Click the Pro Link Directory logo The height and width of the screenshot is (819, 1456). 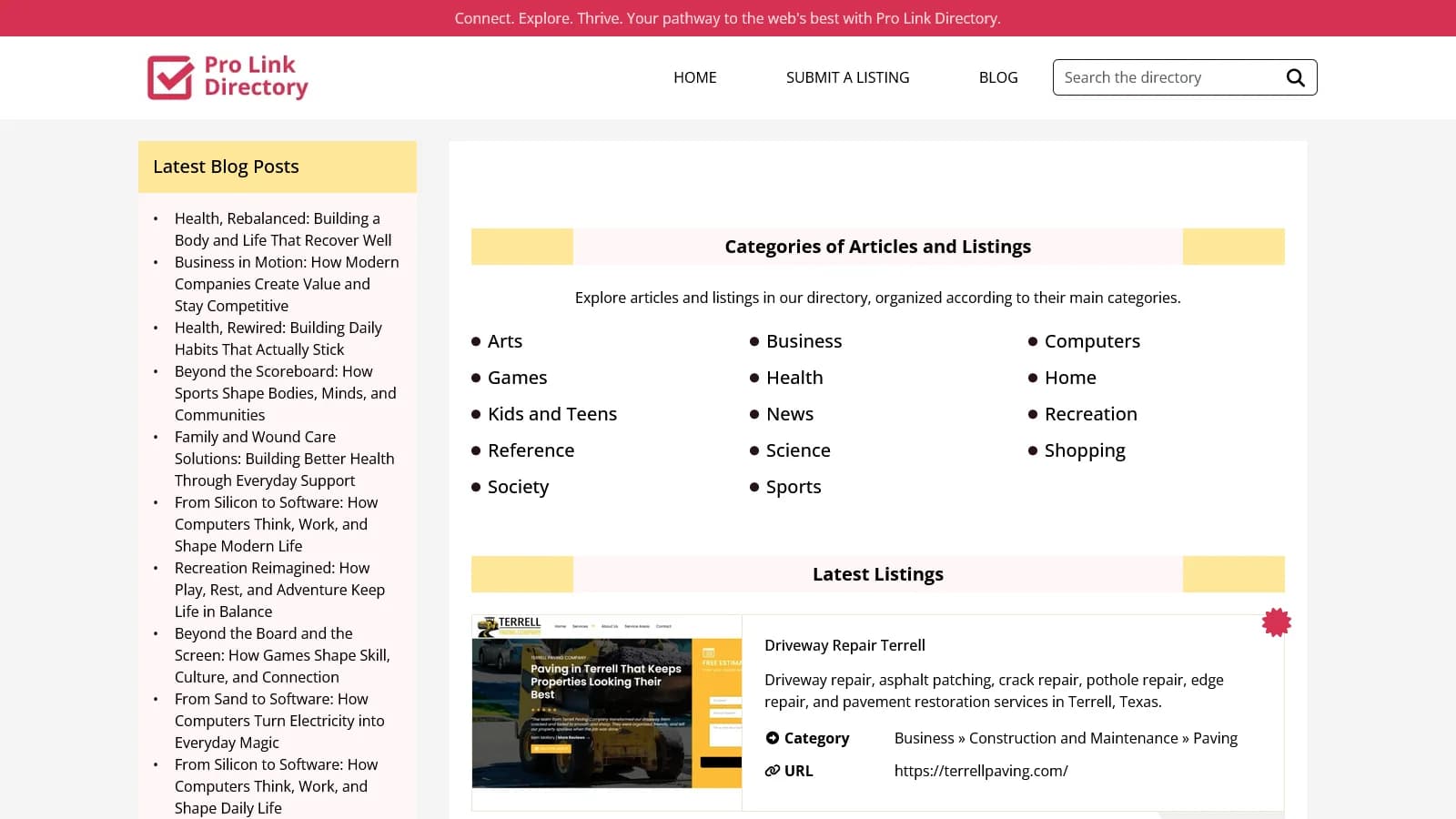tap(227, 77)
